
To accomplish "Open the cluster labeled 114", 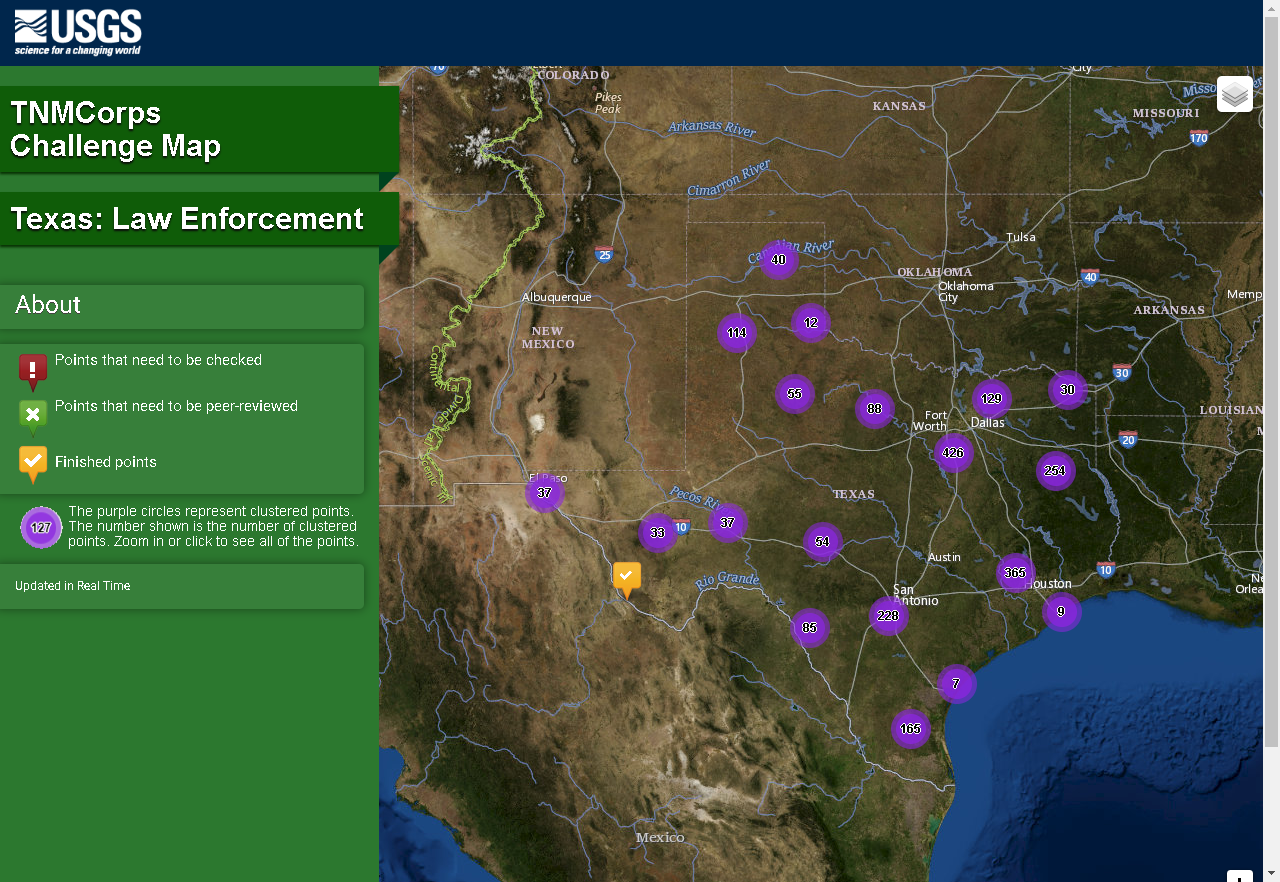I will [x=737, y=333].
